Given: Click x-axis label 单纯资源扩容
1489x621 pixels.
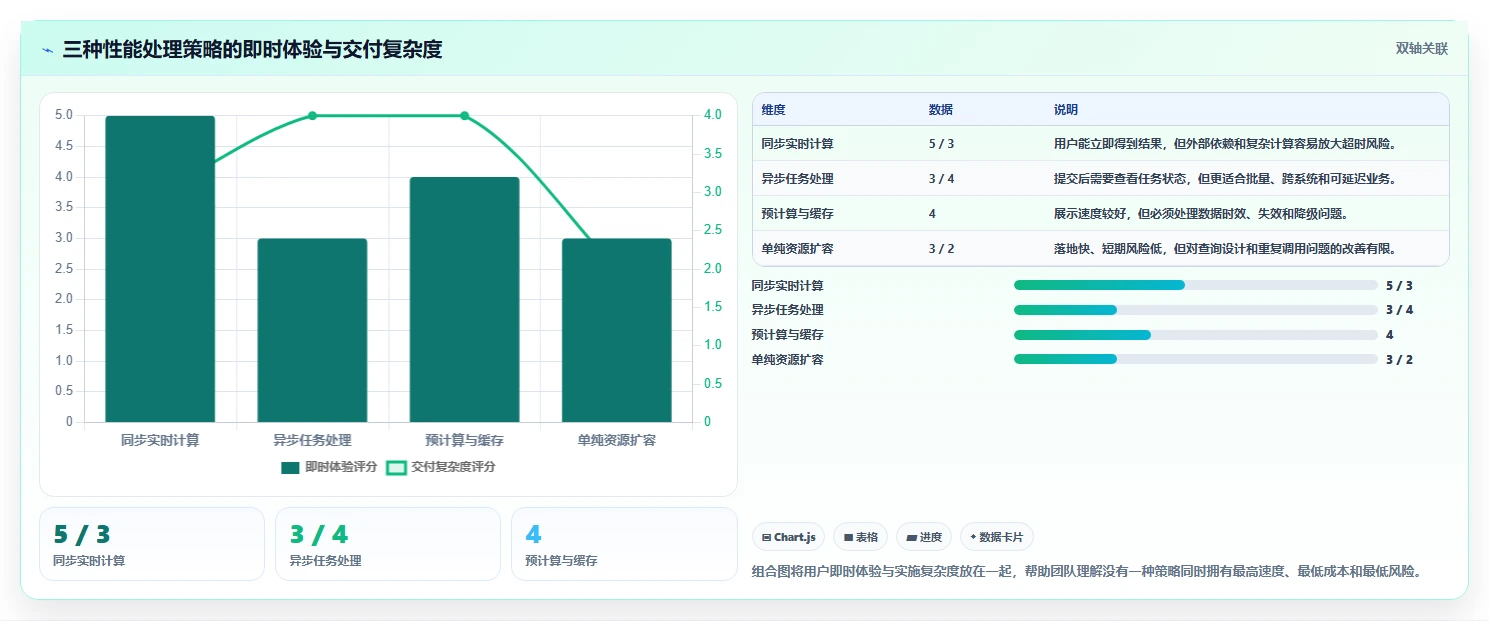Looking at the screenshot, I should 616,440.
